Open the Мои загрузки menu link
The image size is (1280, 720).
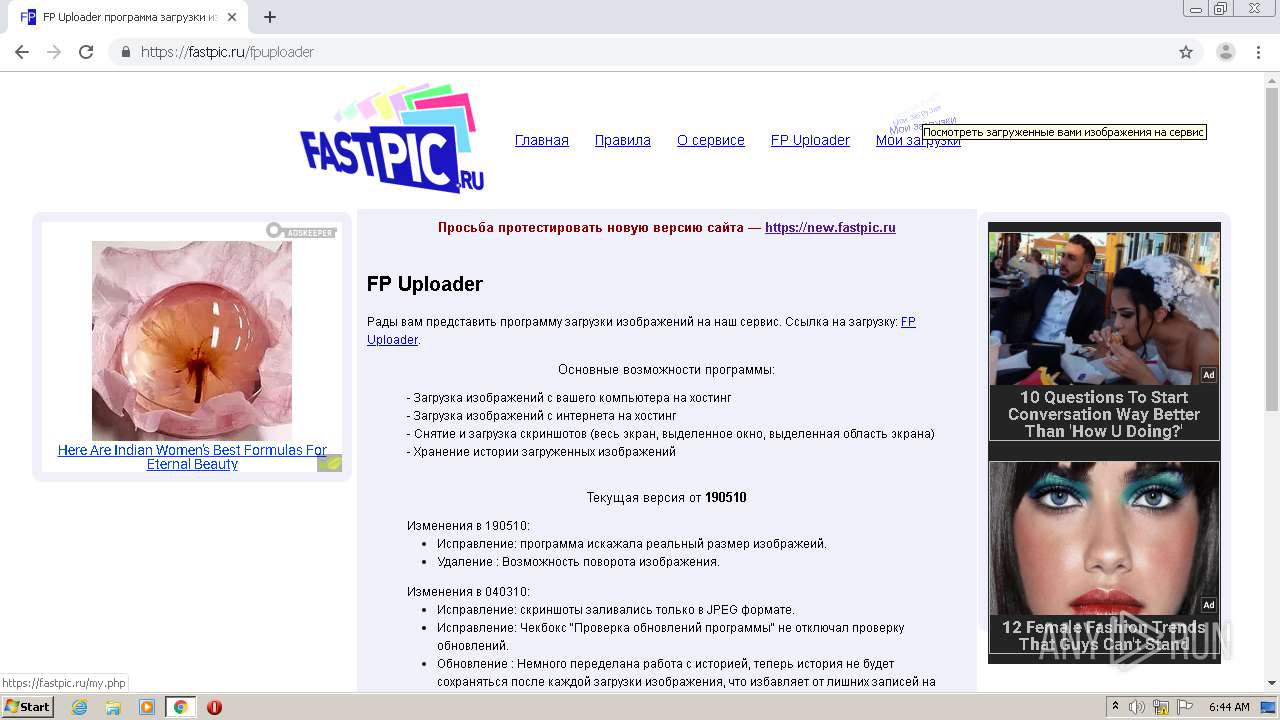click(918, 140)
